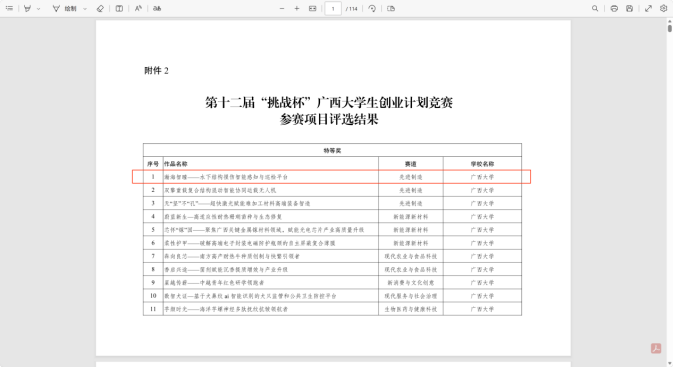Image resolution: width=673 pixels, height=367 pixels.
Task: Click the 附件 2 heading text
Action: pyautogui.click(x=156, y=70)
